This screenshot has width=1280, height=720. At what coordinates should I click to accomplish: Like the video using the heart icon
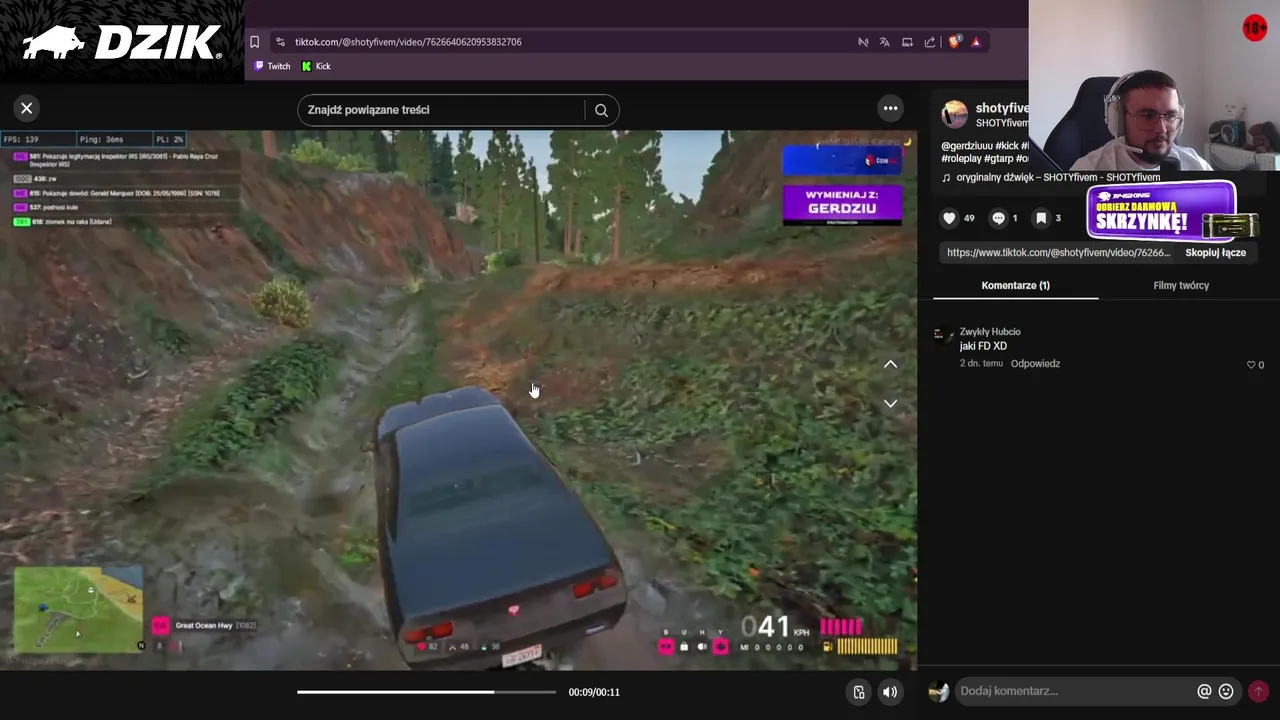(x=949, y=218)
